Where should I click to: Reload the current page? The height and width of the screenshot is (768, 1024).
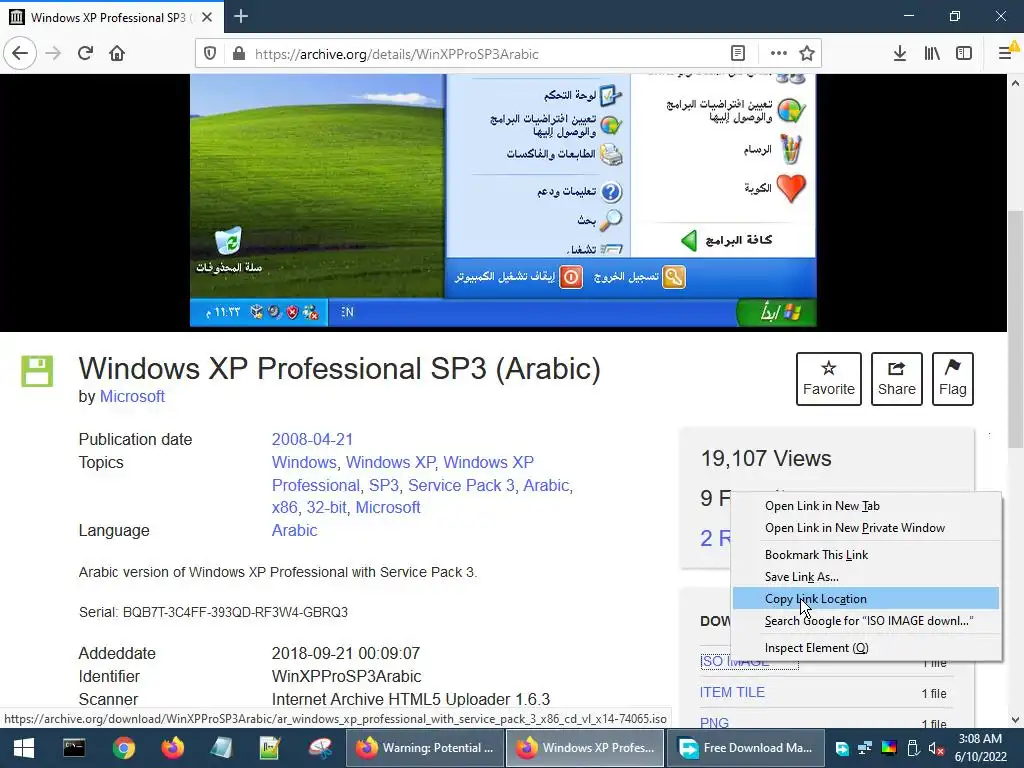pos(86,54)
